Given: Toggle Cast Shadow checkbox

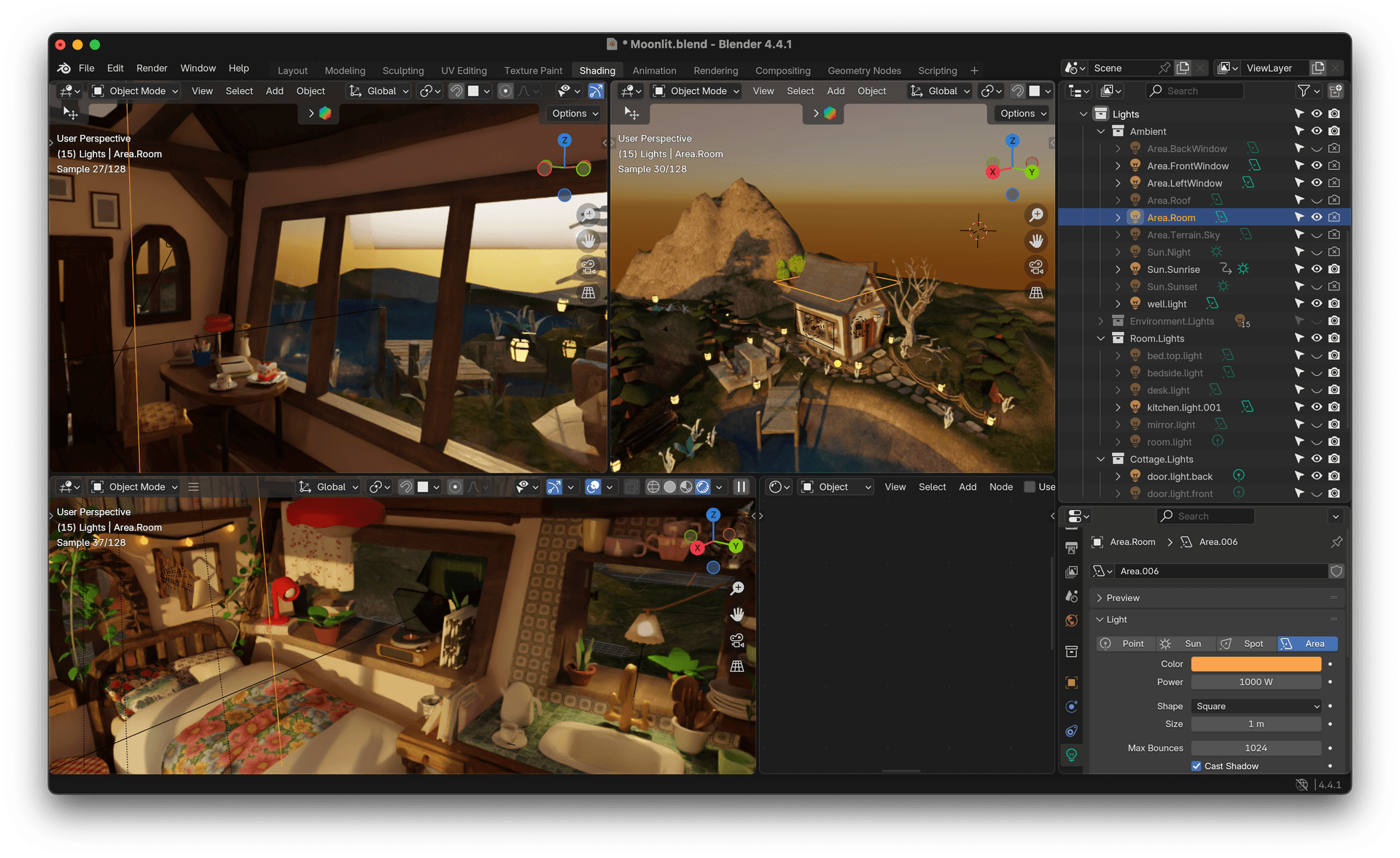Looking at the screenshot, I should pos(1196,766).
